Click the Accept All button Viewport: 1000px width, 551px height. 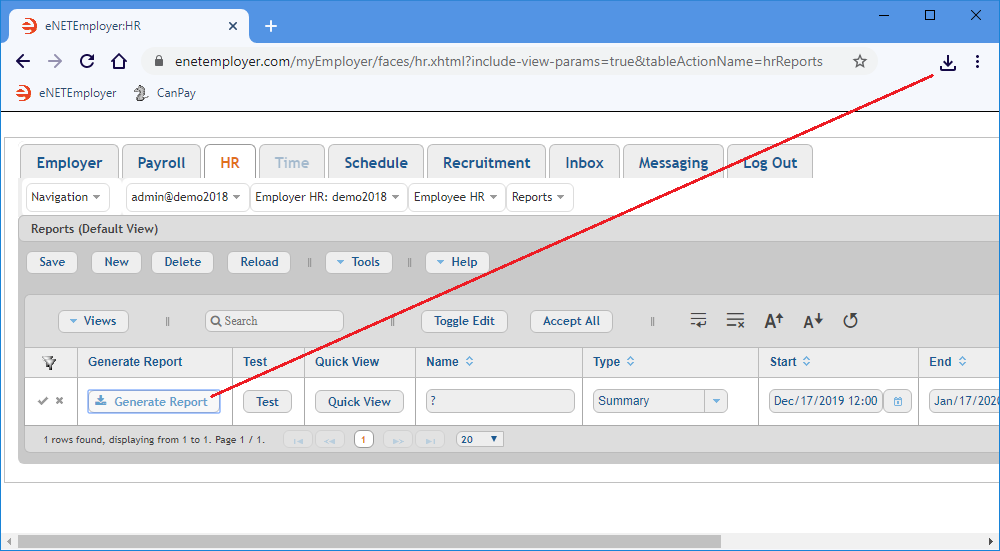571,321
